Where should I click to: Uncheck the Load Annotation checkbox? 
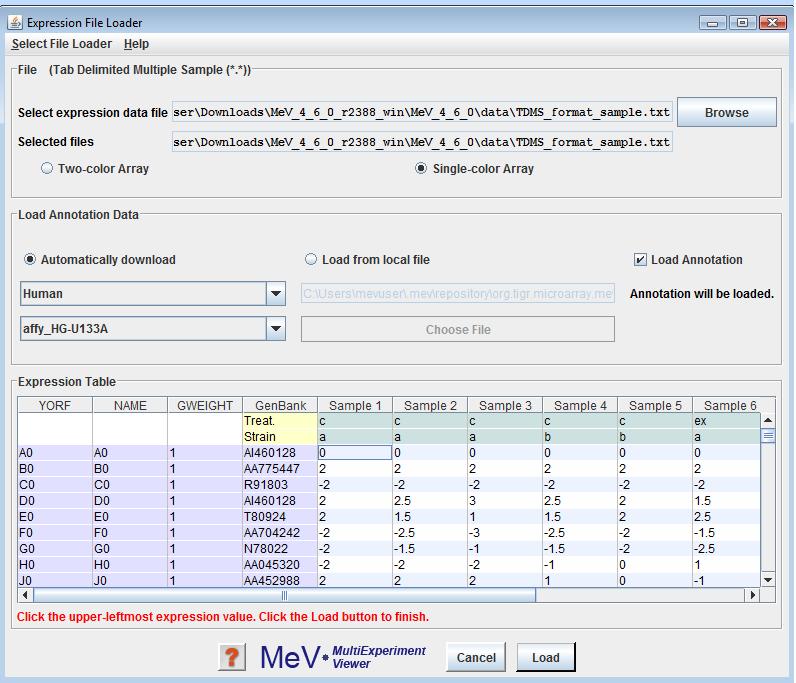click(640, 260)
